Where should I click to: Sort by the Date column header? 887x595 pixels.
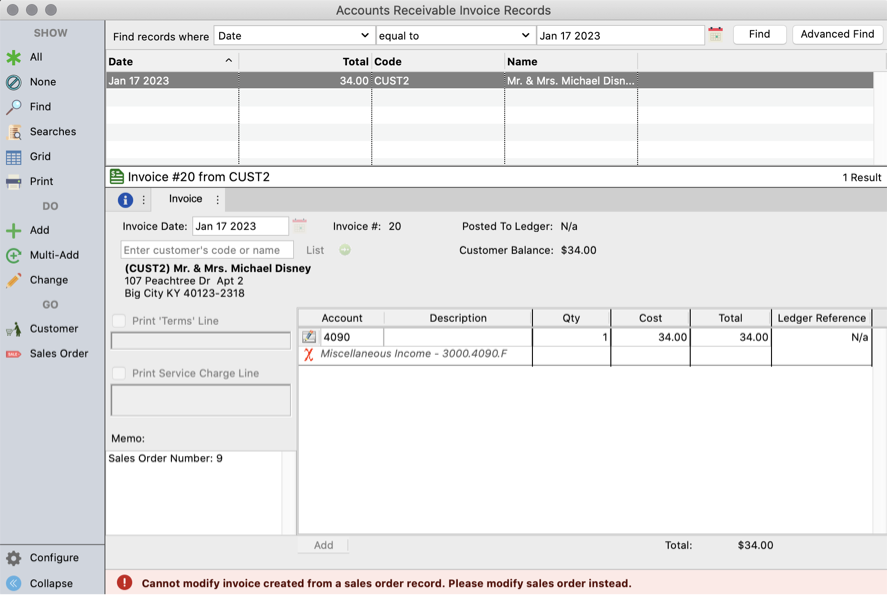point(170,62)
